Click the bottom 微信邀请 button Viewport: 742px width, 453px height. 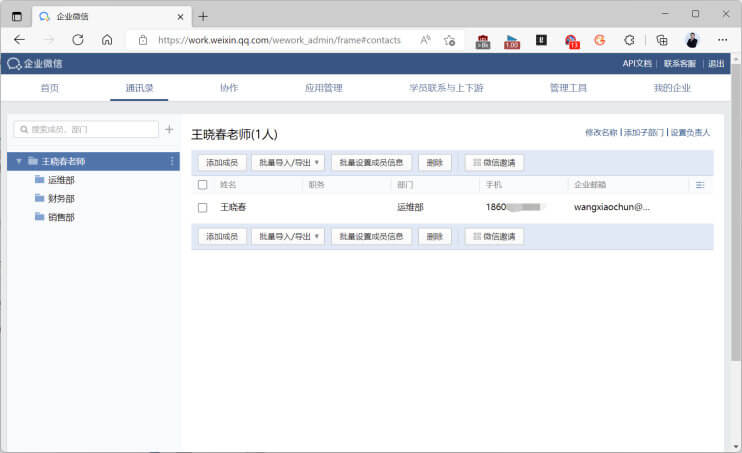(494, 236)
